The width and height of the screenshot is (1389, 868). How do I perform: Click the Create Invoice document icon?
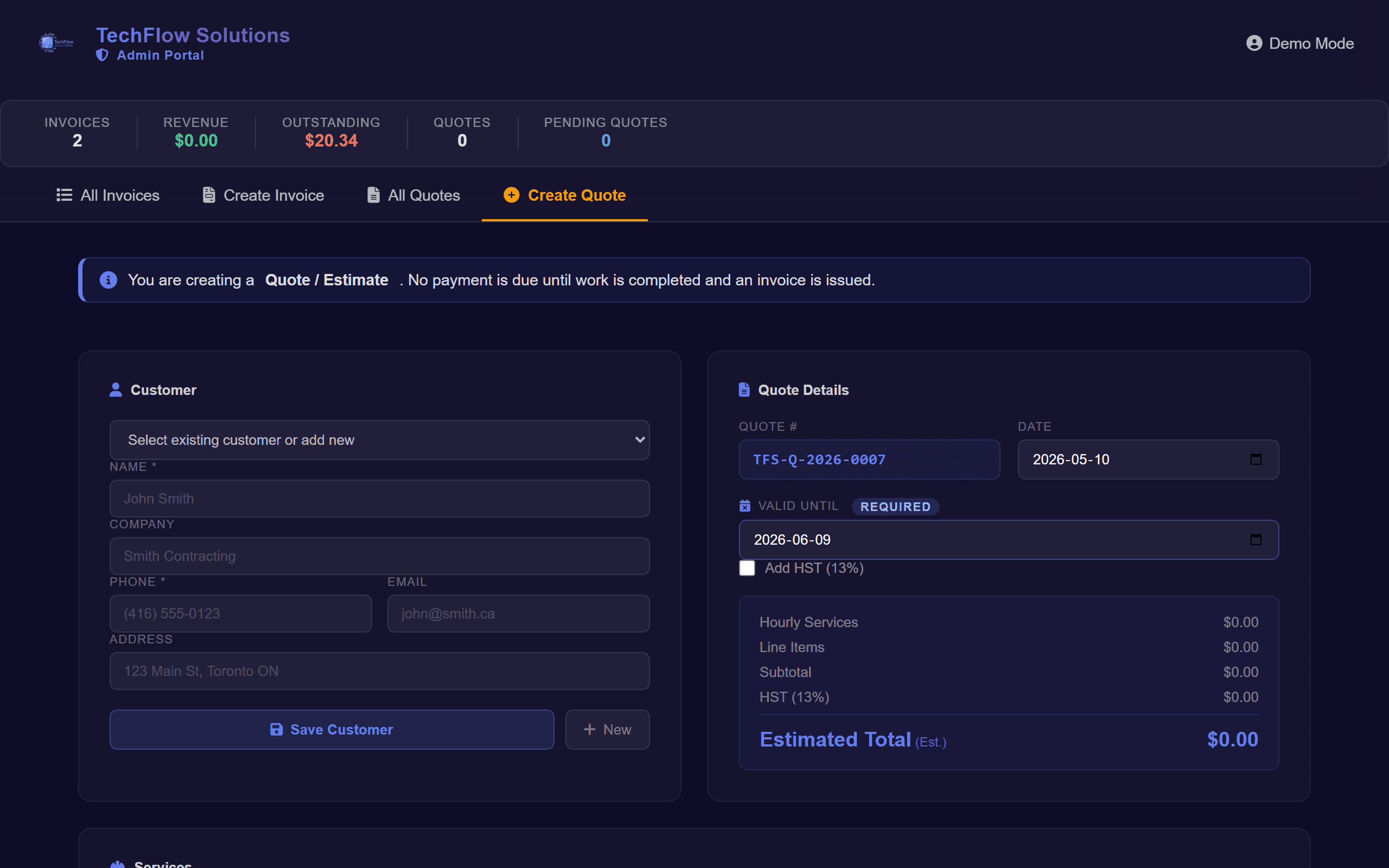[209, 195]
